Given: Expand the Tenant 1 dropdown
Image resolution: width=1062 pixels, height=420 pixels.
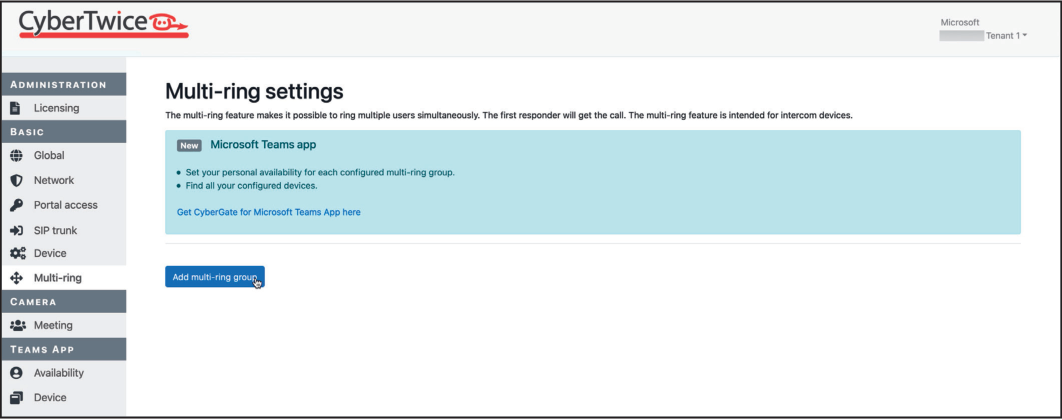Looking at the screenshot, I should (1006, 36).
